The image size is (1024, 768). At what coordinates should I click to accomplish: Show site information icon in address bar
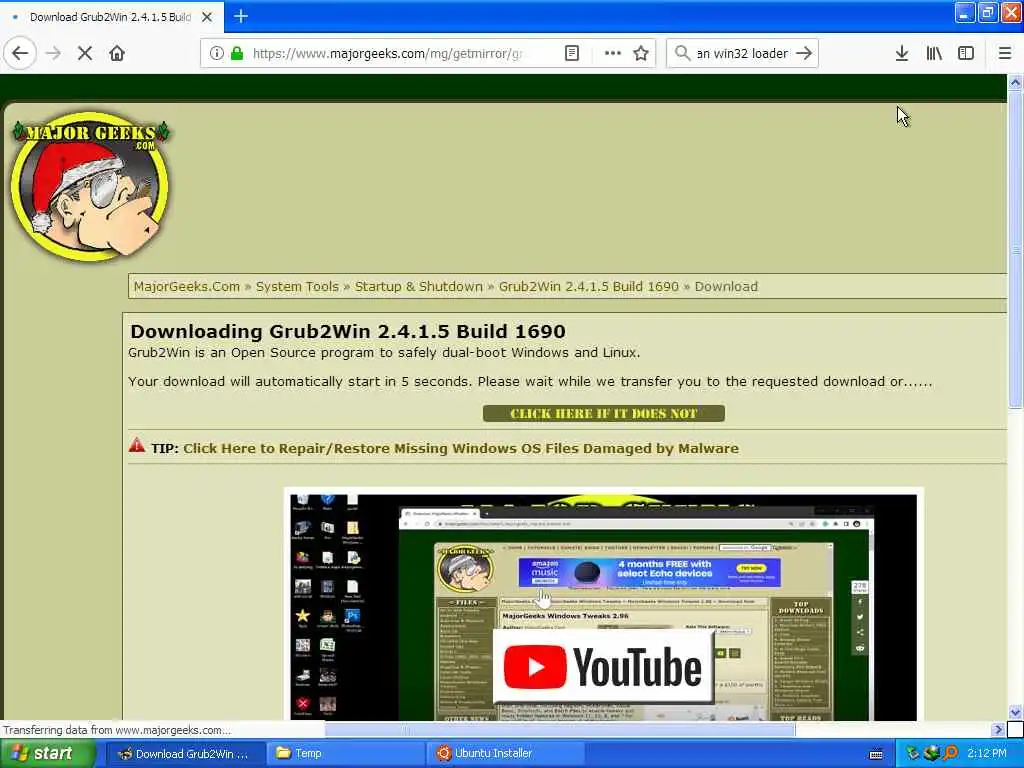coord(216,54)
